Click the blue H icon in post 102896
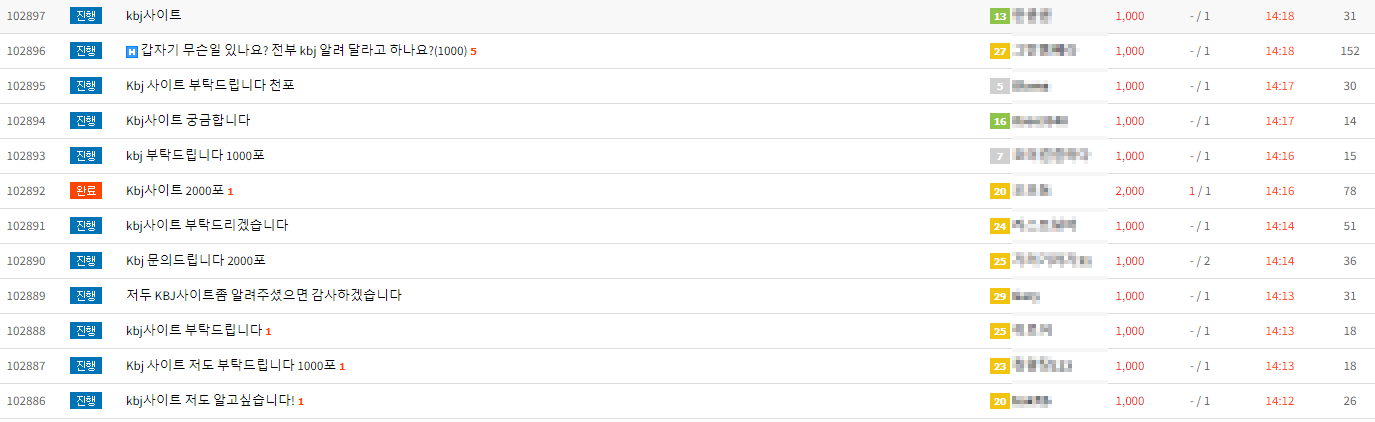 coord(132,51)
